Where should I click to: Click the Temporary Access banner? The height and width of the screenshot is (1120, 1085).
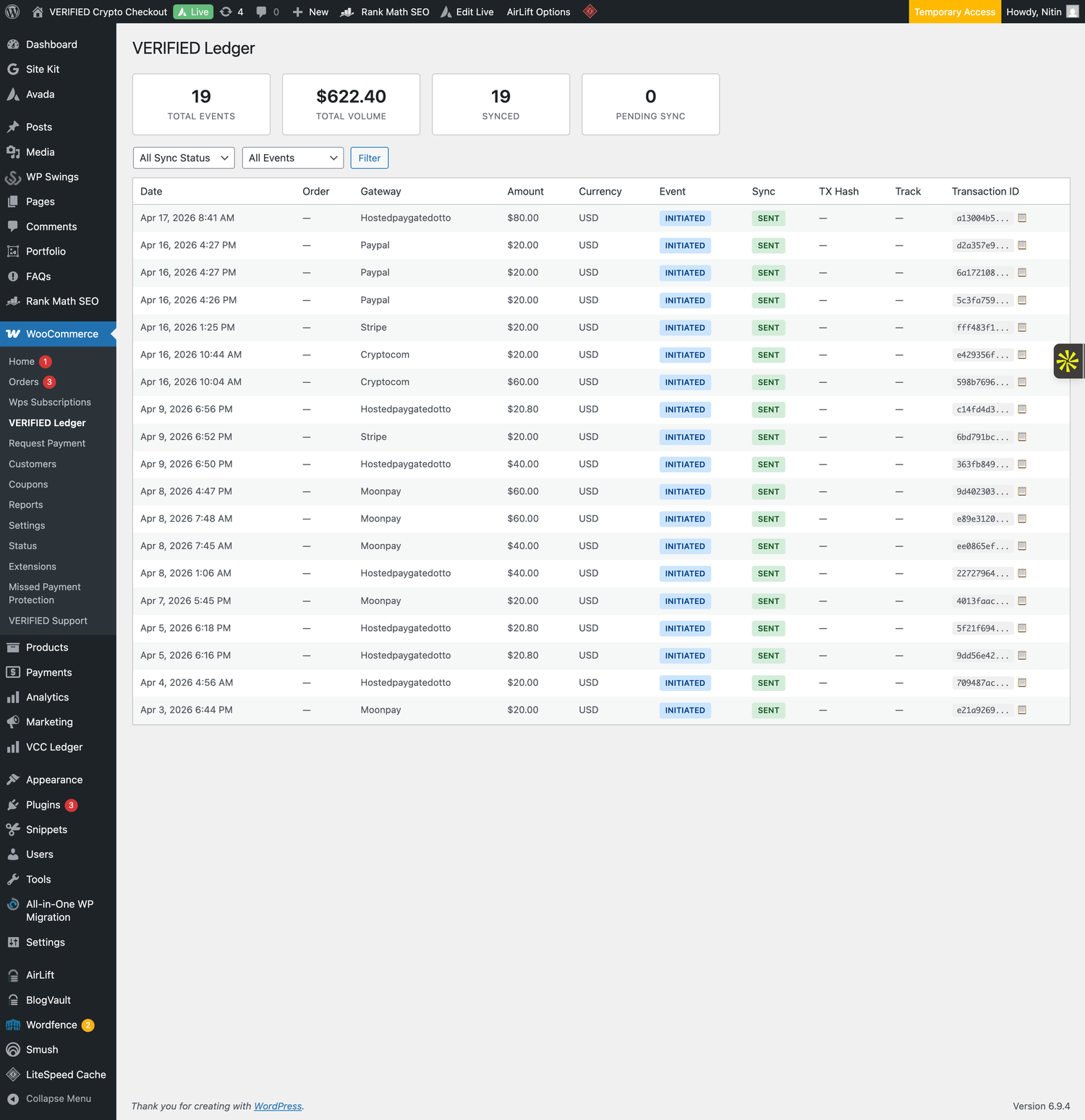(x=954, y=12)
